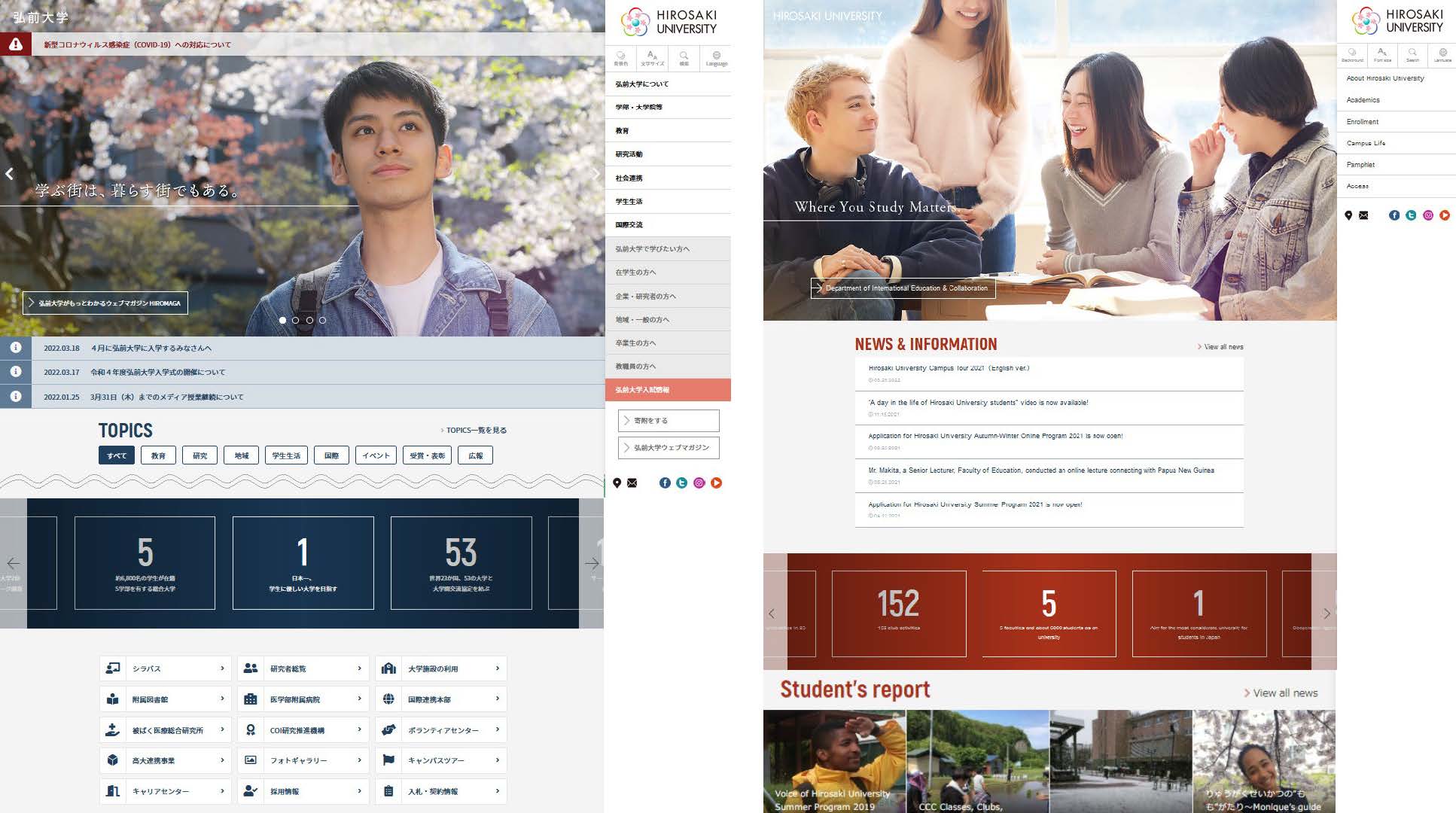The height and width of the screenshot is (813, 1456).
Task: Open the 検索 search icon on Japanese sidebar
Action: pos(684,58)
